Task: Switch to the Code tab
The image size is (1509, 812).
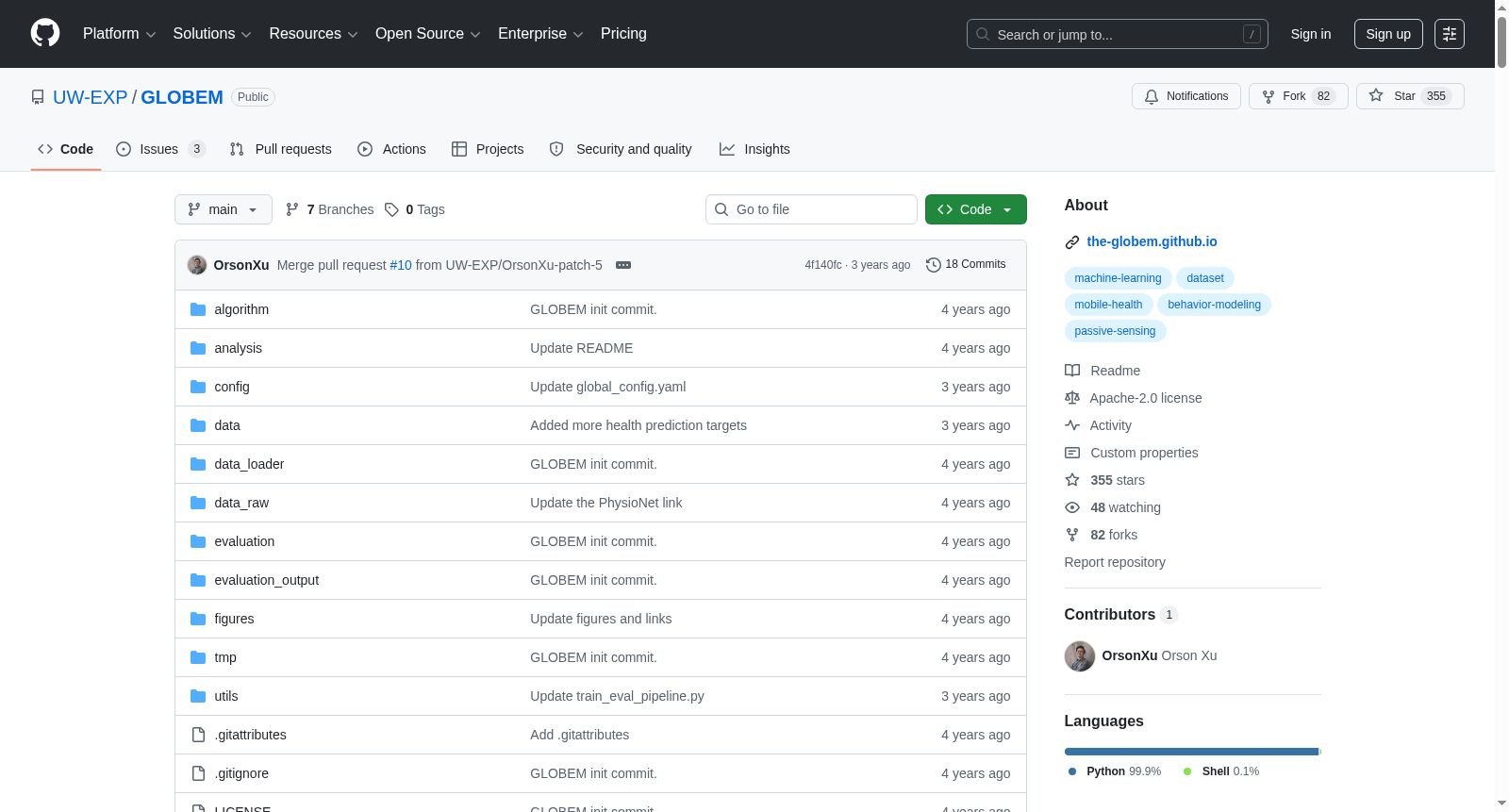Action: 66,149
